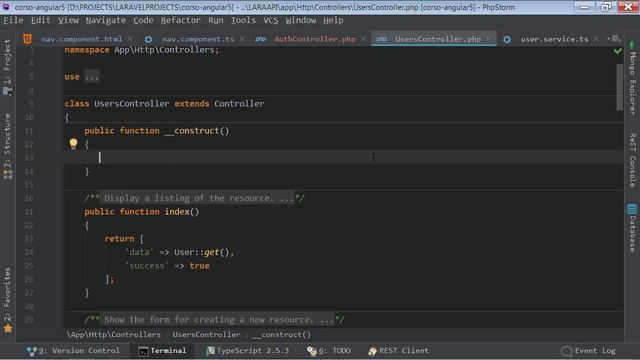Open the REST Client tool window
The image size is (640, 360).
[x=398, y=351]
